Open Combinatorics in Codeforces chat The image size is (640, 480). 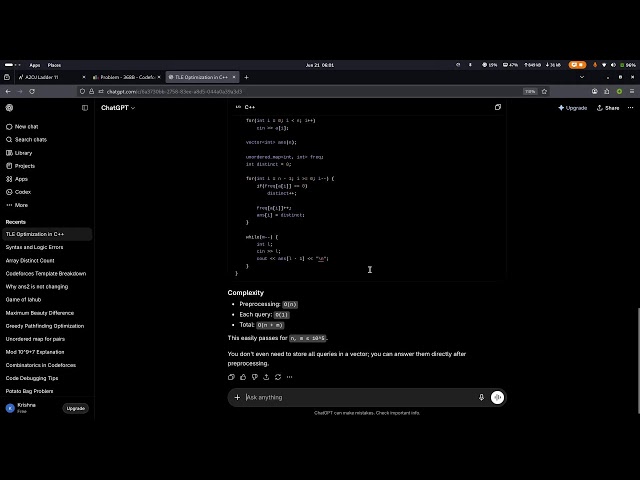click(x=47, y=365)
